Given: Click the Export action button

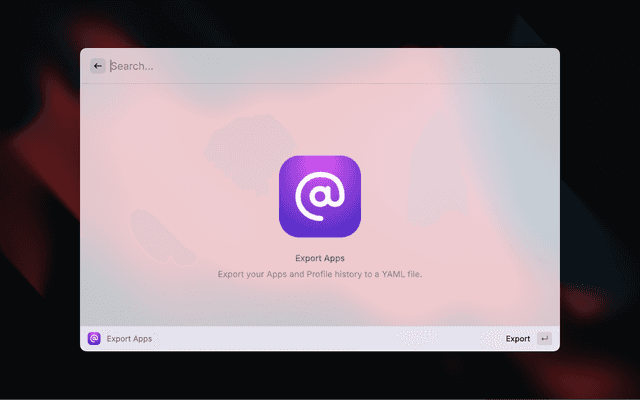Looking at the screenshot, I should [x=518, y=339].
